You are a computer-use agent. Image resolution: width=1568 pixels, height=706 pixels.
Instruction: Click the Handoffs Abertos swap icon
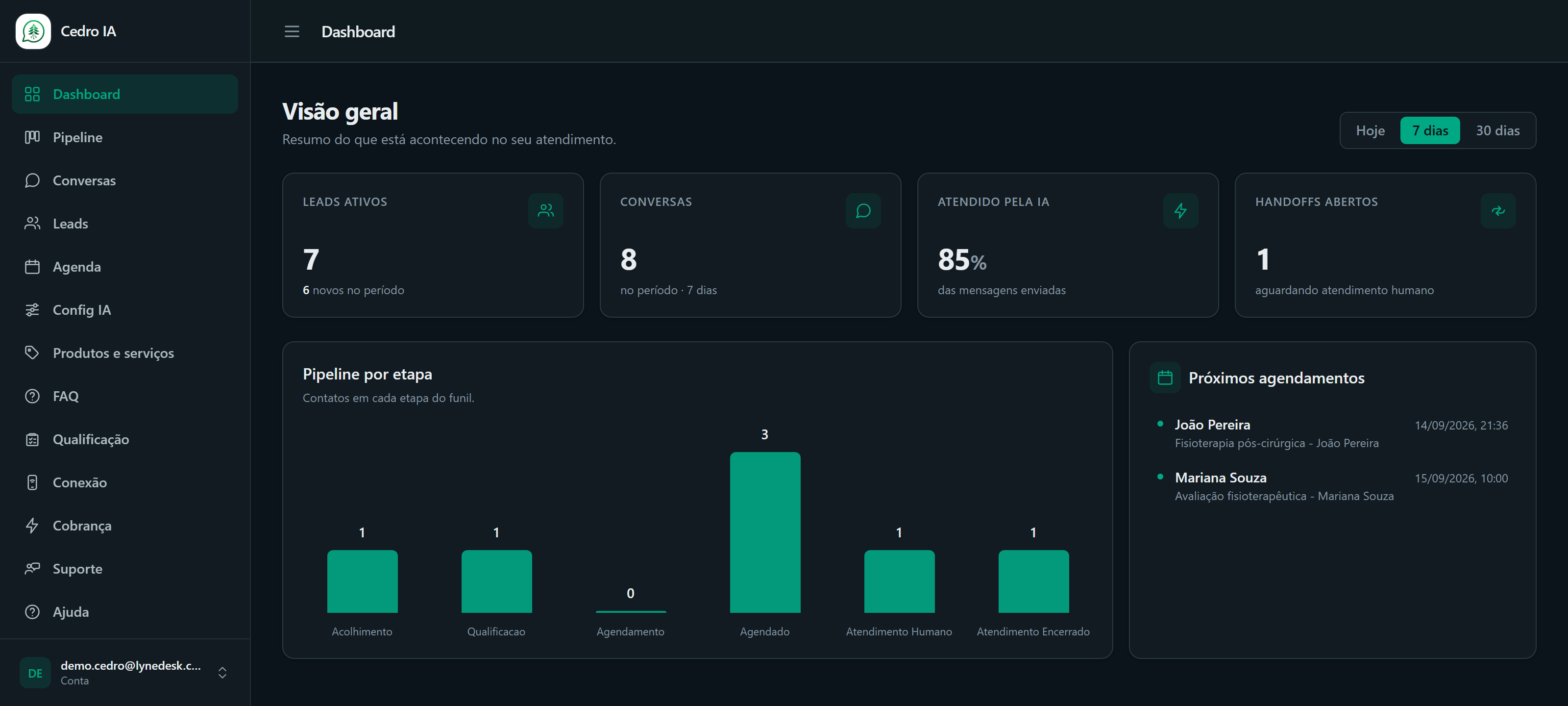click(1498, 211)
